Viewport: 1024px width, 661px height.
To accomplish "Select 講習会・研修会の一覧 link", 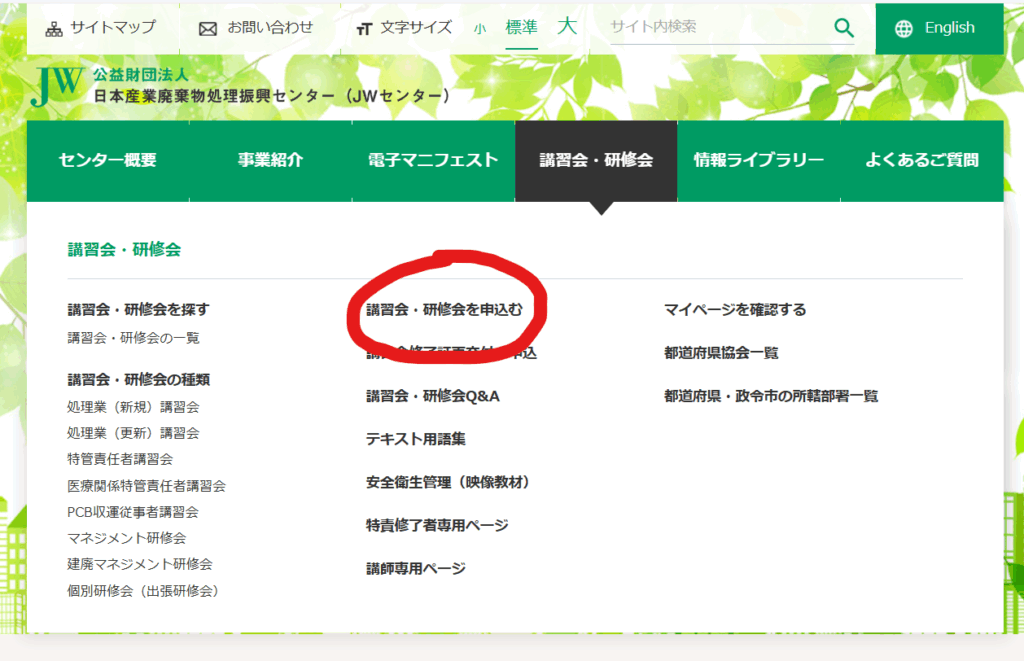I will [133, 338].
